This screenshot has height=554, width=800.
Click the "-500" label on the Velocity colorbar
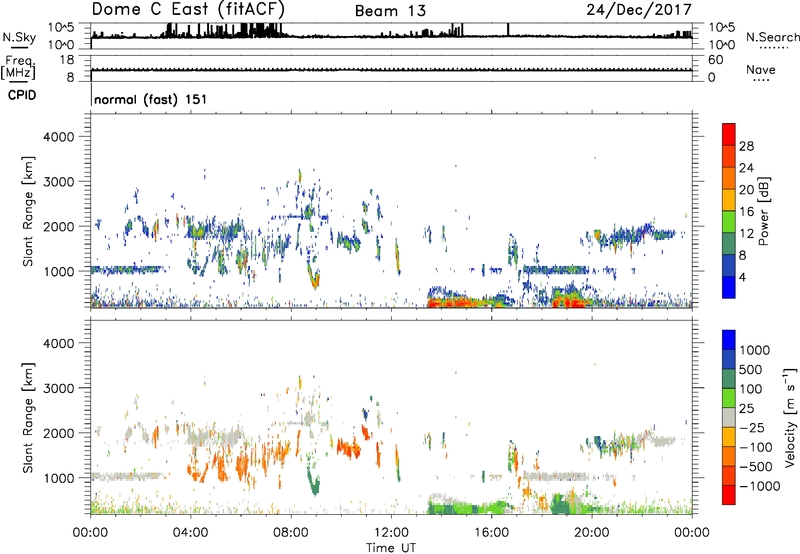[756, 467]
